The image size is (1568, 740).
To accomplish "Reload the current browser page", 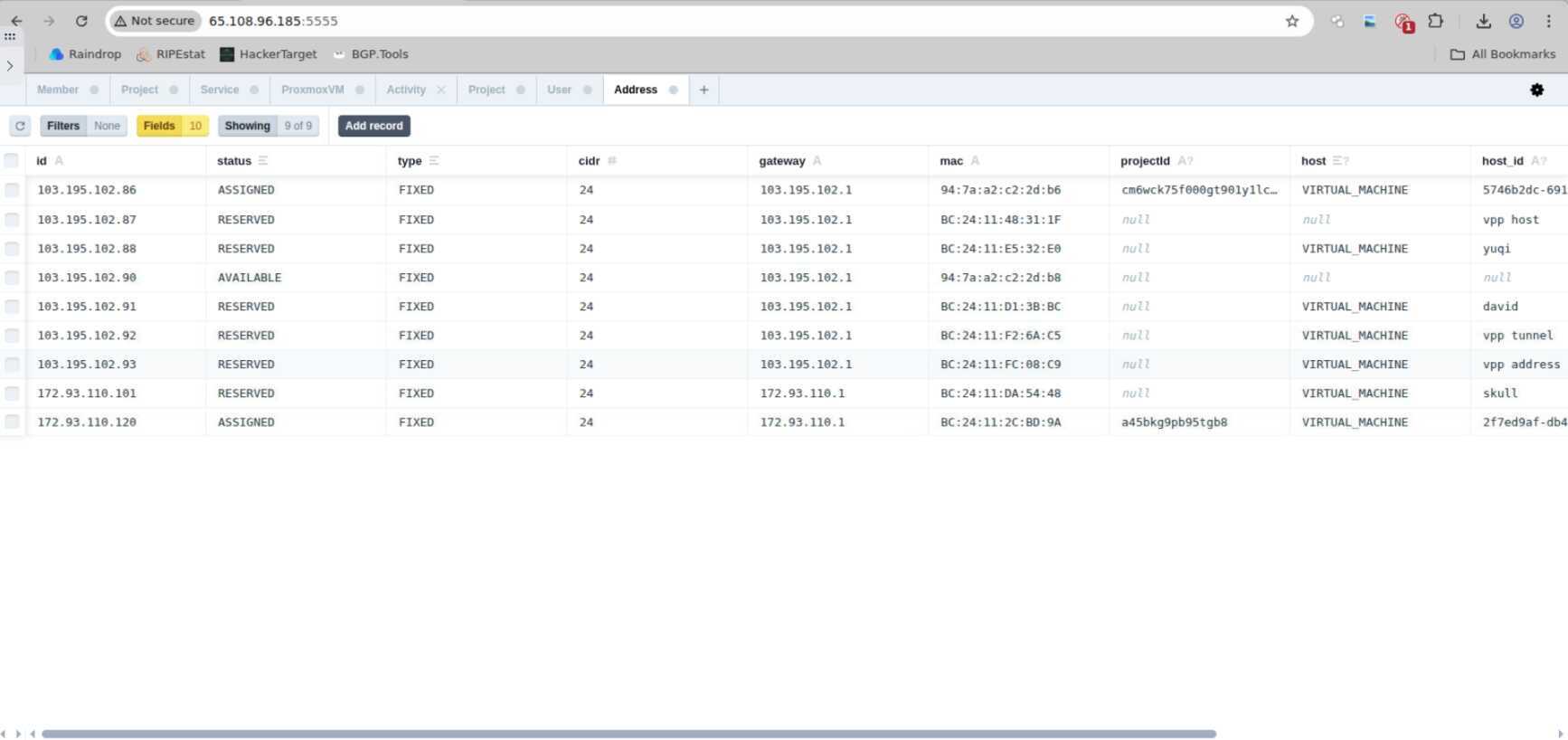I will (81, 21).
